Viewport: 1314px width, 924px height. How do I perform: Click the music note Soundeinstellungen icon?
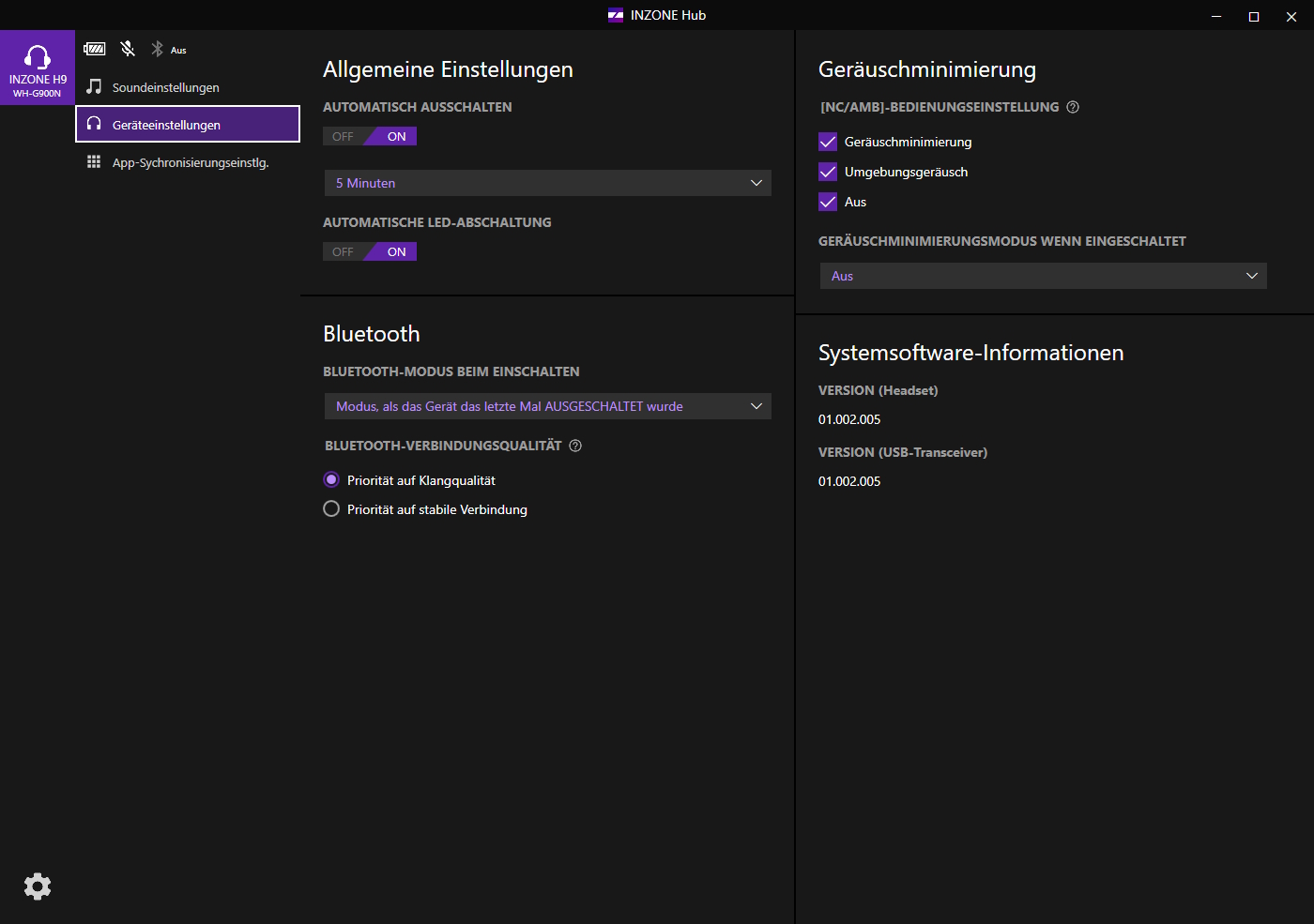(x=94, y=86)
